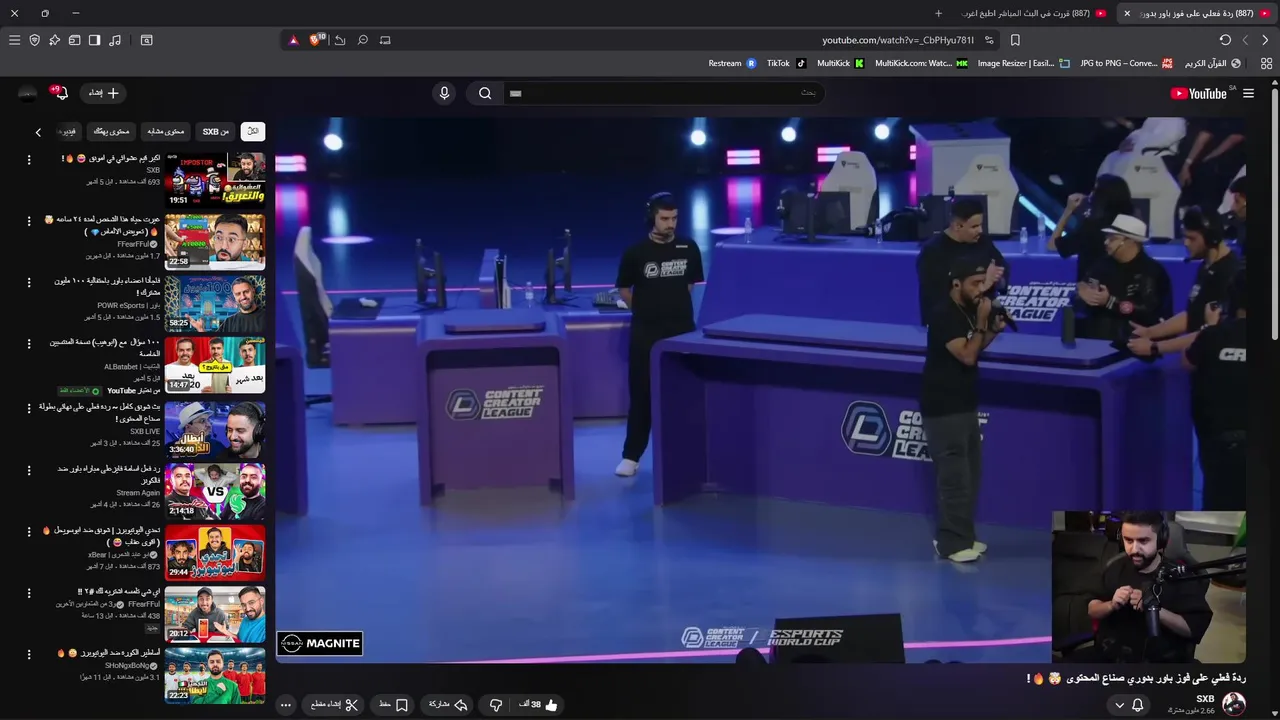Viewport: 1280px width, 720px height.
Task: Open the 58:25 POWR eSports video thumbnail
Action: [x=215, y=304]
